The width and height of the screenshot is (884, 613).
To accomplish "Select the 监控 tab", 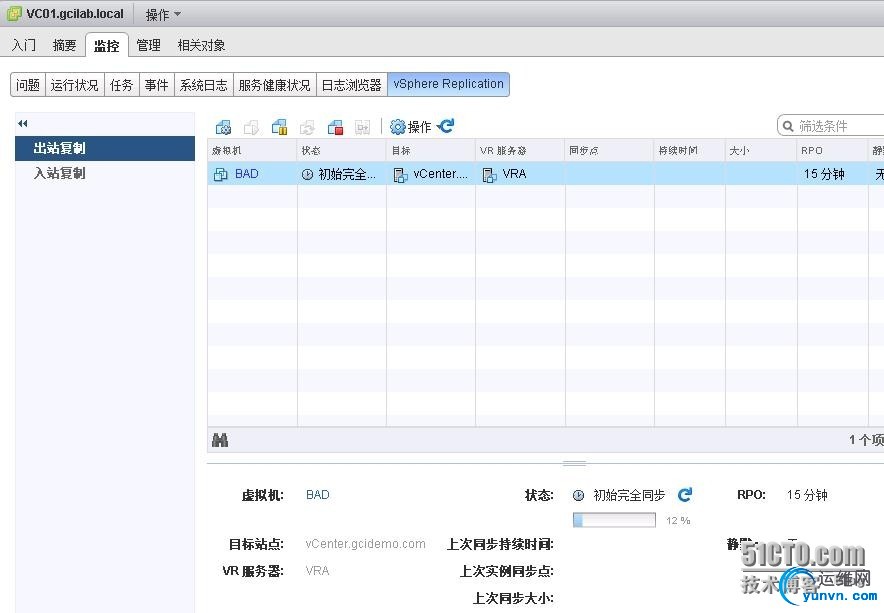I will click(107, 45).
